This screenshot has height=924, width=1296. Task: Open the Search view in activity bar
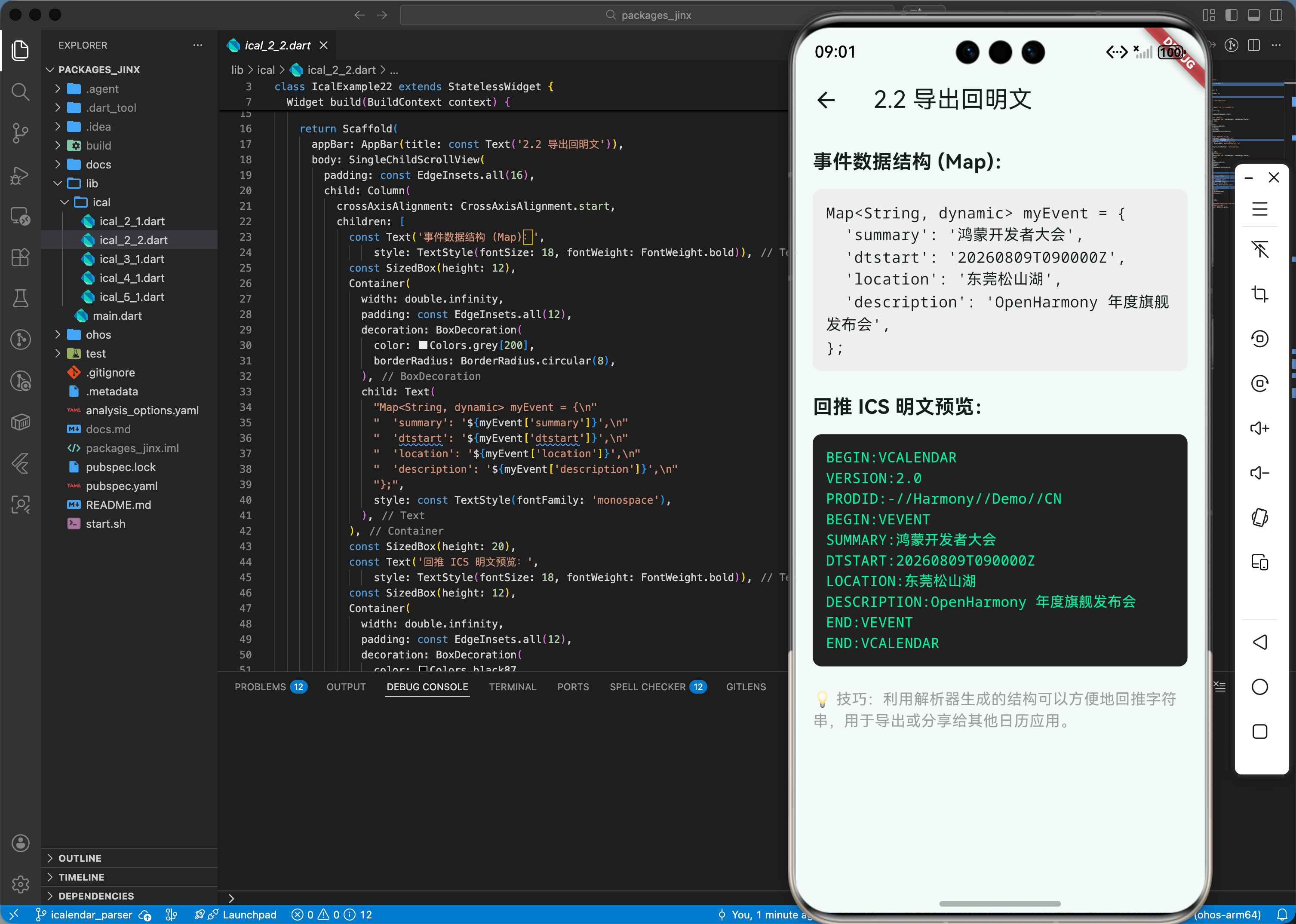coord(21,92)
